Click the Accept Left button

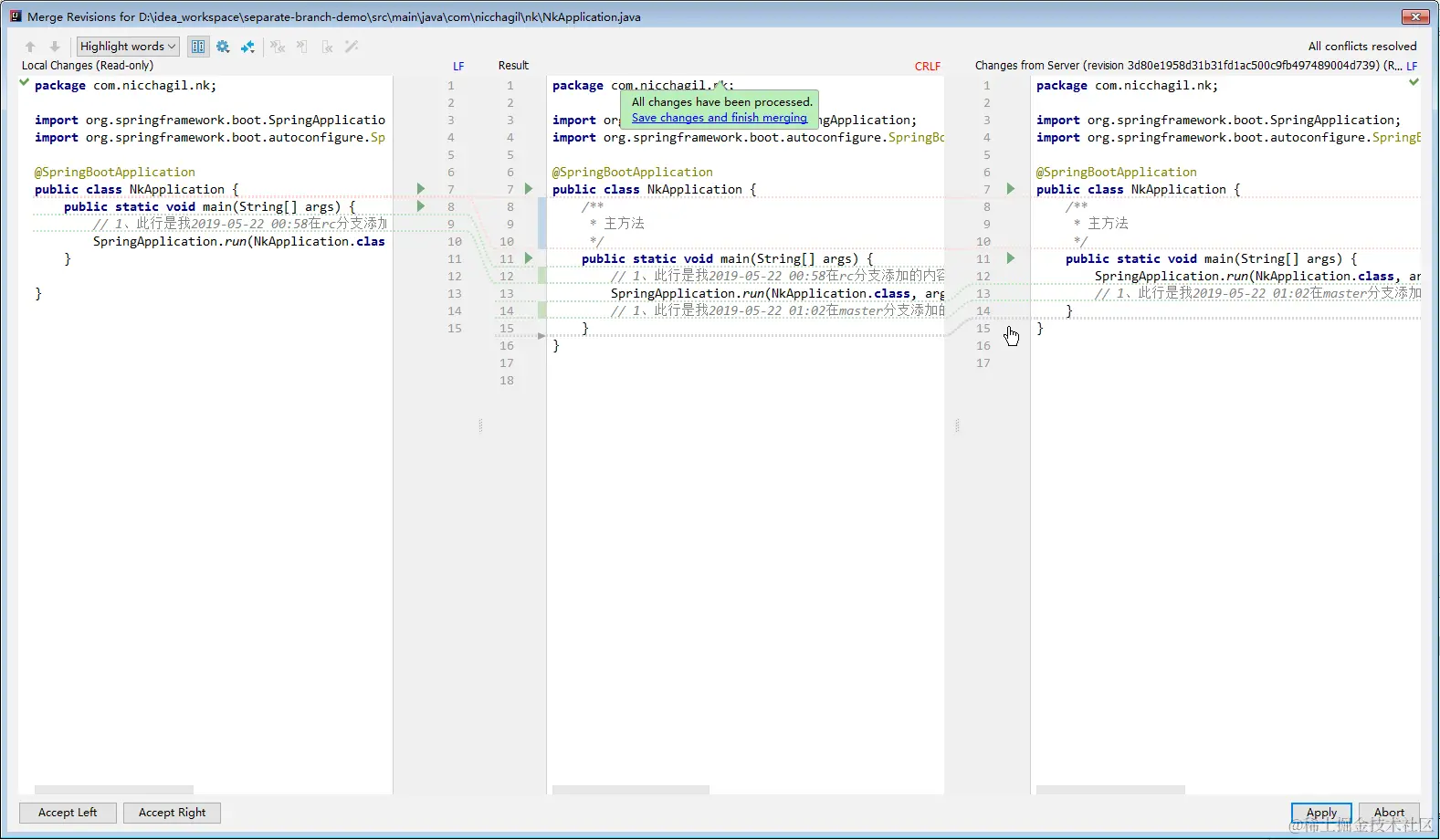[x=68, y=813]
